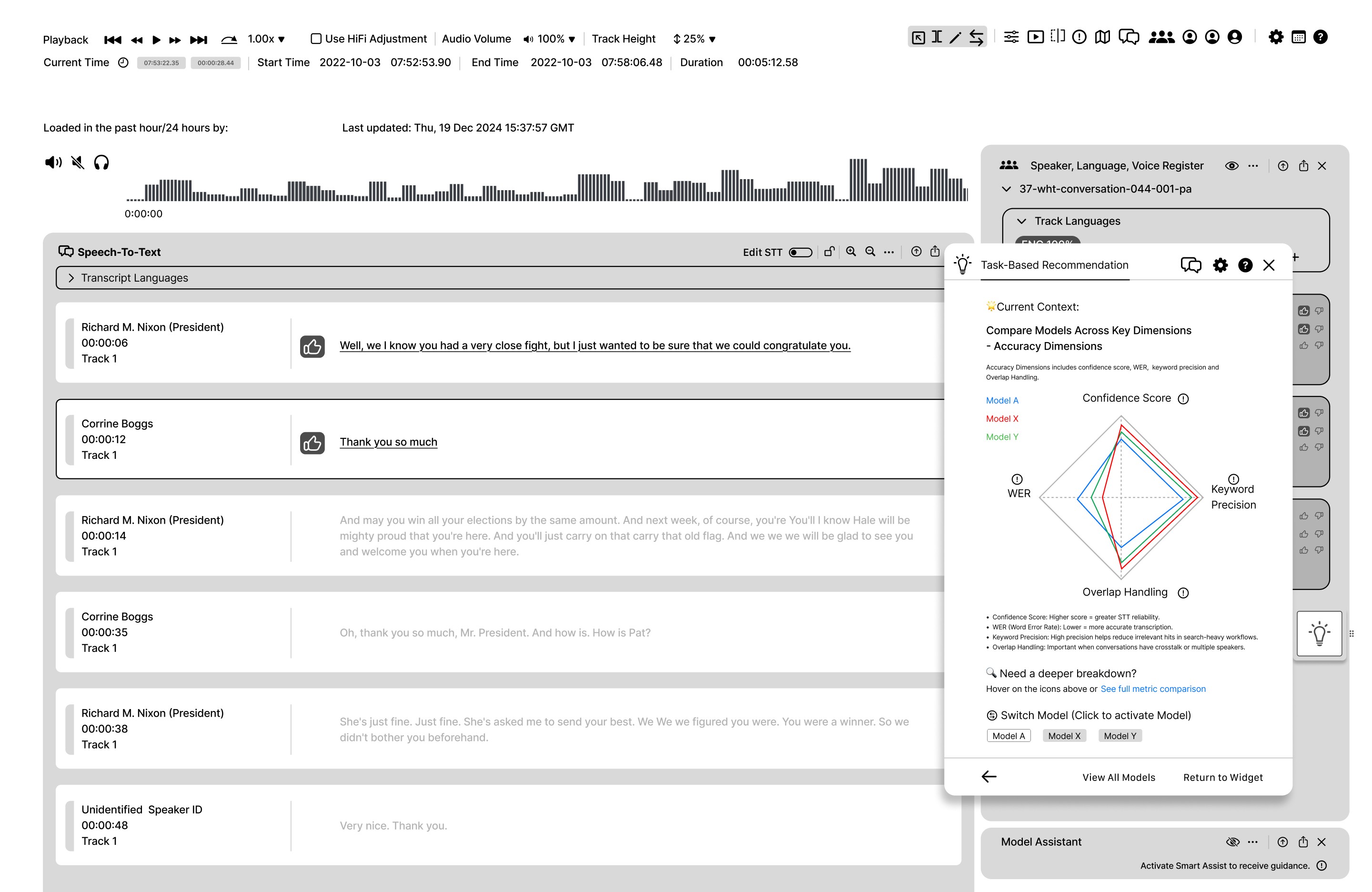Open settings gear in Task-Based Recommendation
The height and width of the screenshot is (892, 1372).
1220,265
